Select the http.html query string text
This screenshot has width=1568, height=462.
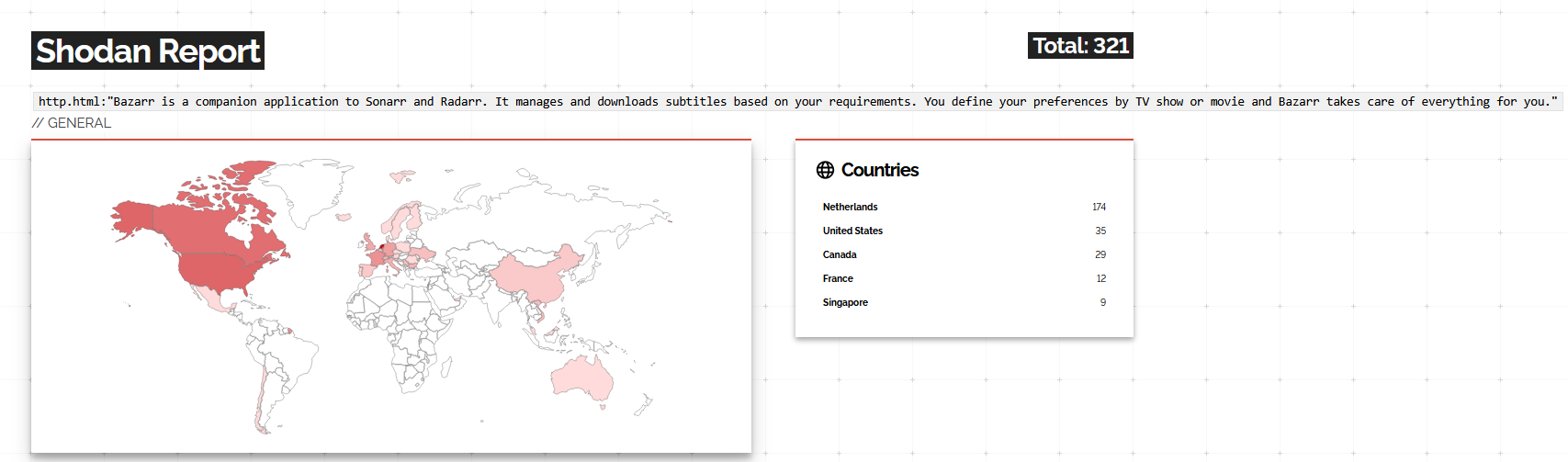point(797,101)
